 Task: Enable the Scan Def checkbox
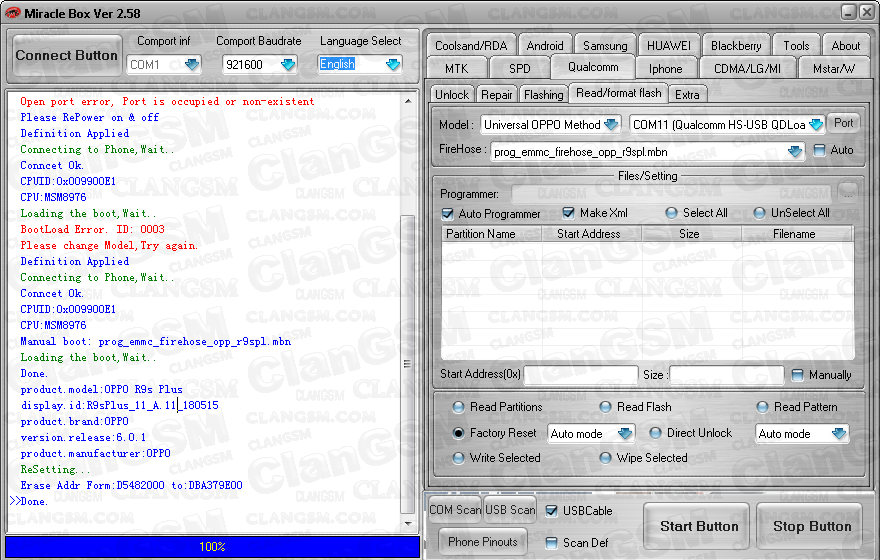[552, 543]
